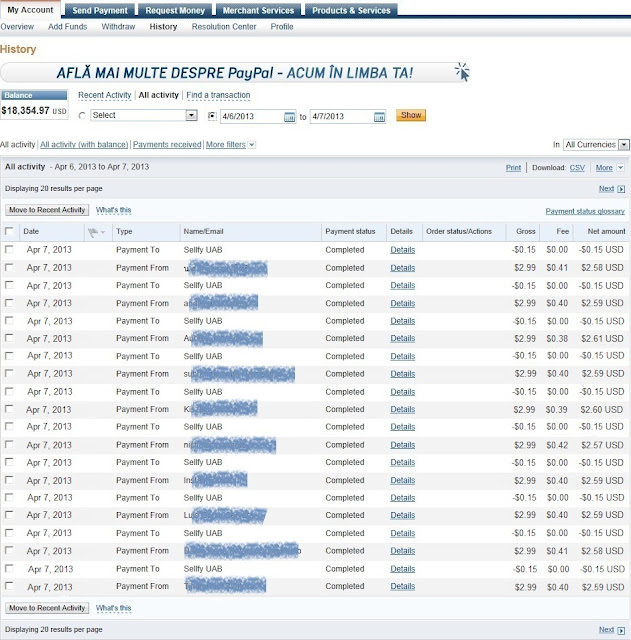Click the All activity (with balance) filter link
This screenshot has height=640, width=631.
[84, 144]
